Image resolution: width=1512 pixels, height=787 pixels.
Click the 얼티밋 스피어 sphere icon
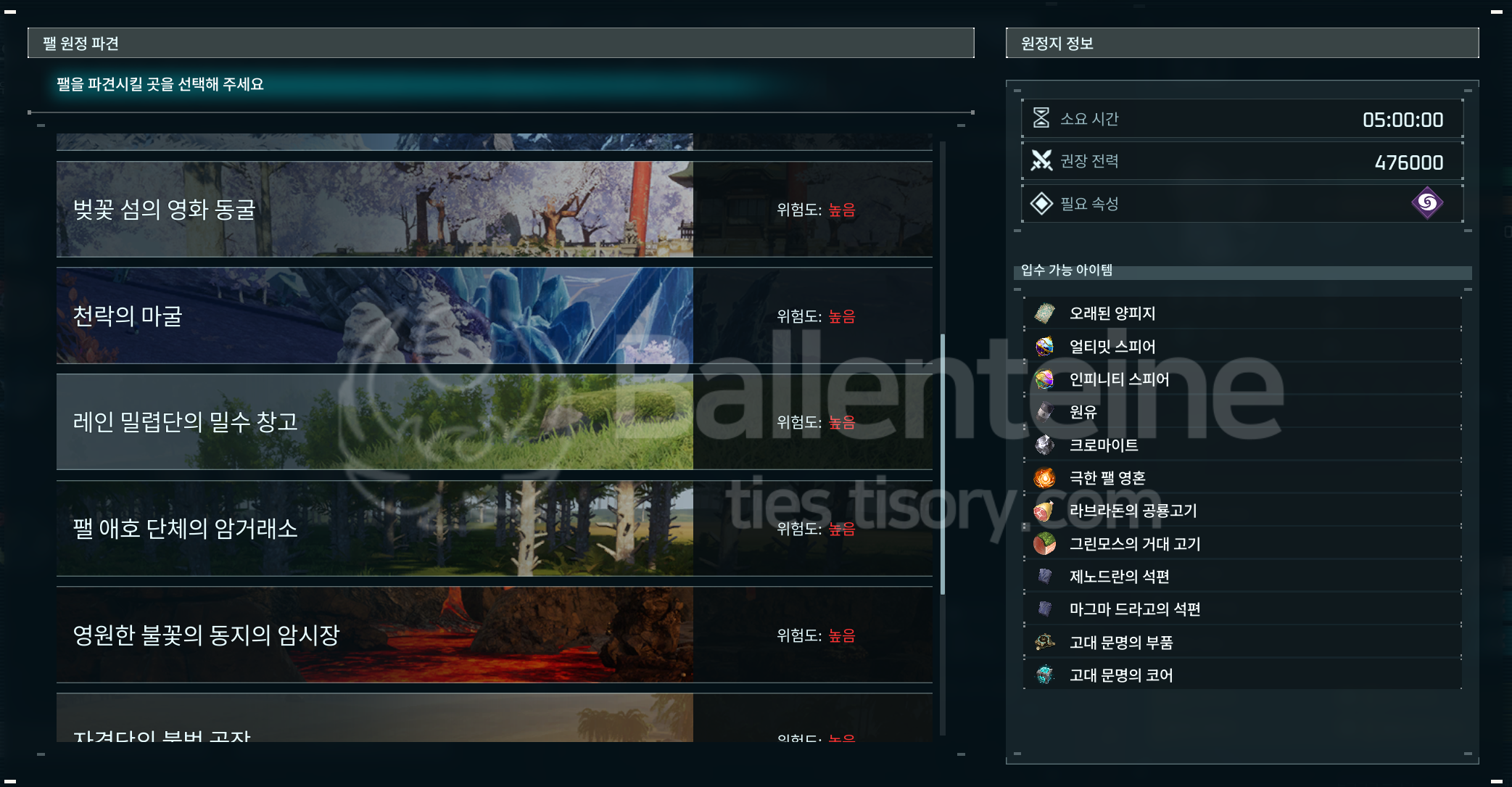tap(1044, 347)
